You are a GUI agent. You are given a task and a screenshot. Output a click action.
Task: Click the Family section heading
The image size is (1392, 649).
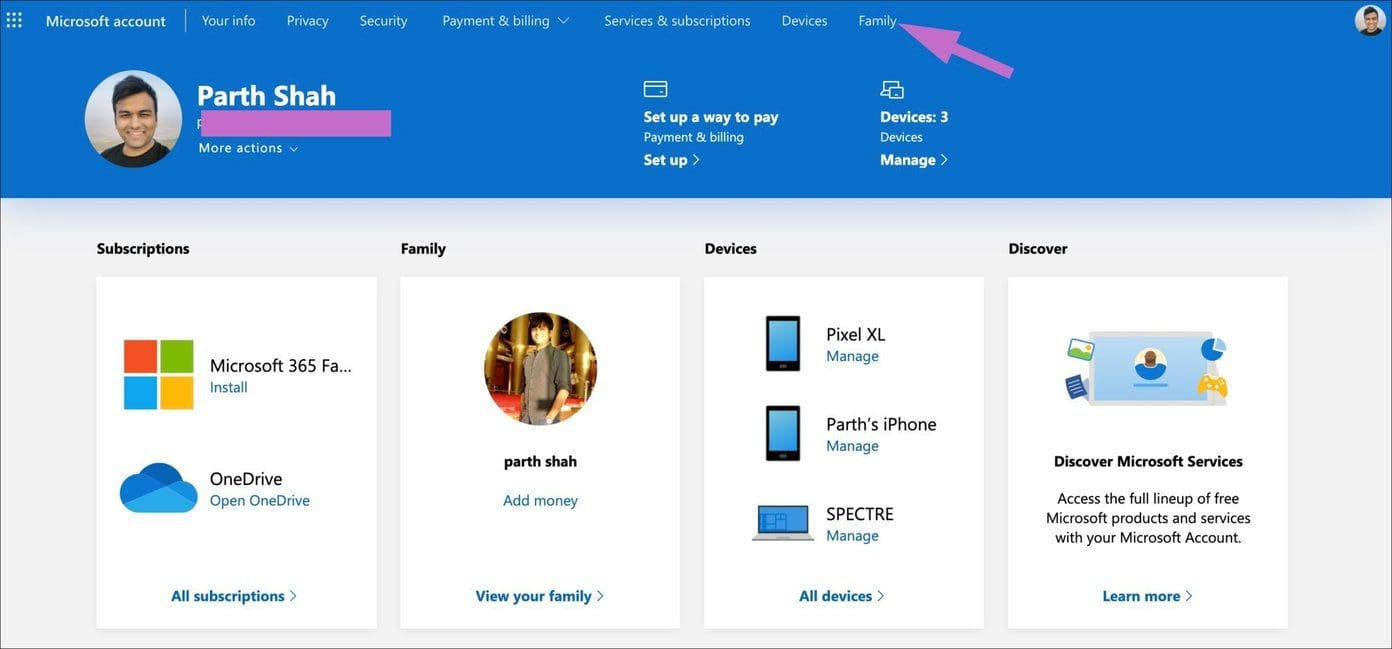pyautogui.click(x=423, y=249)
